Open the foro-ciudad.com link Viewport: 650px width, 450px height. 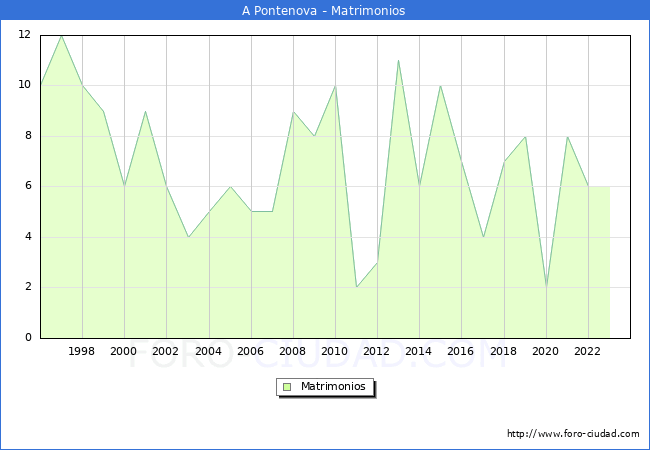(x=573, y=434)
